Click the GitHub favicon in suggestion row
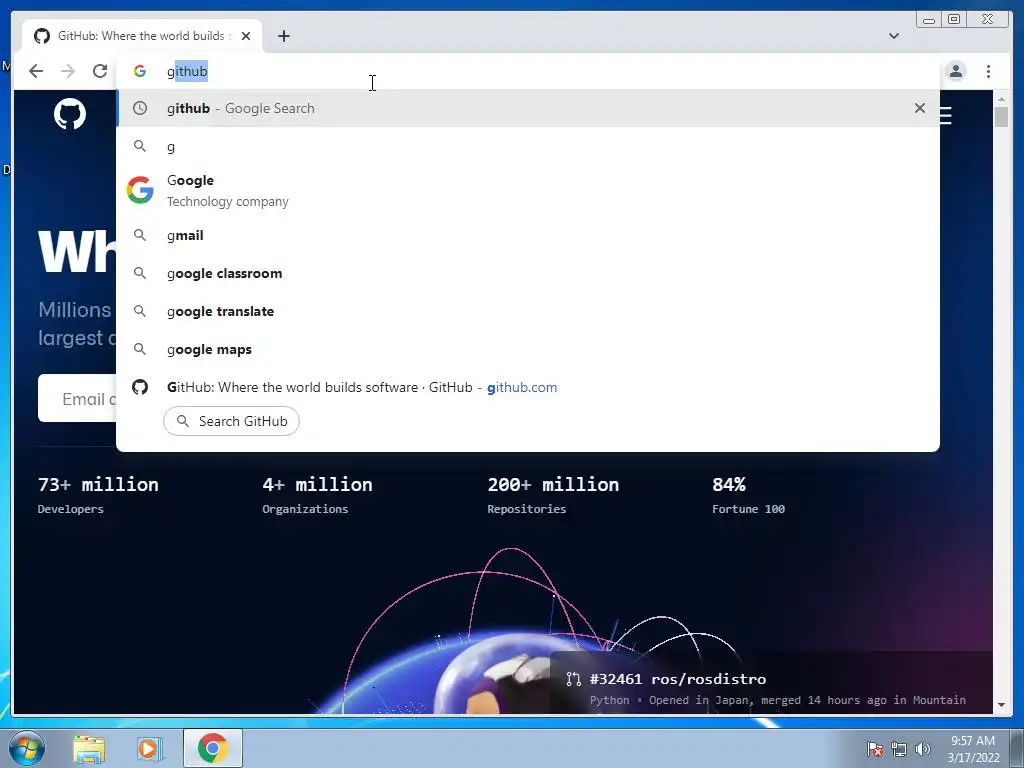 [x=140, y=387]
